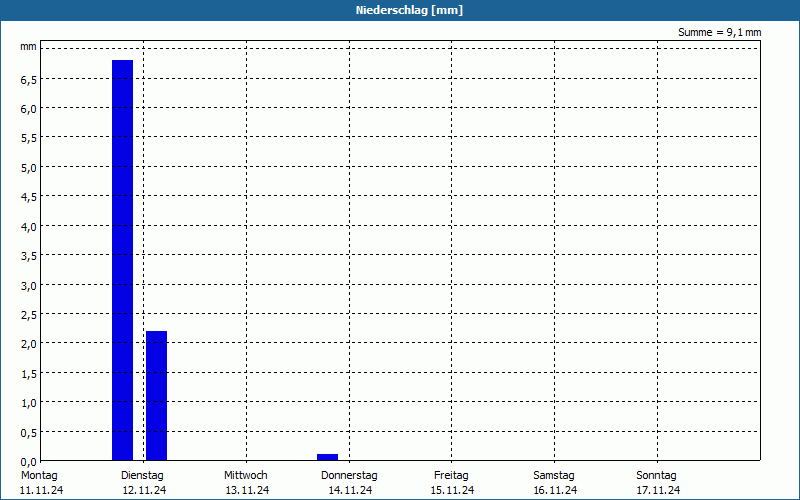Click the Mittwoch axis label

coord(245,476)
